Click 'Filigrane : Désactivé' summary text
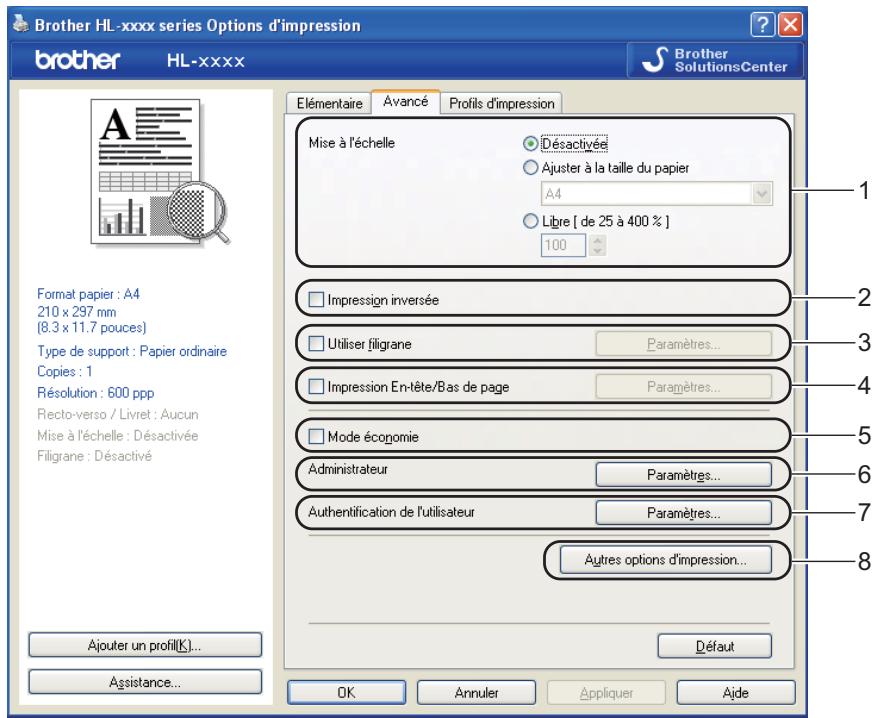Viewport: 881px width, 718px height. [x=94, y=456]
